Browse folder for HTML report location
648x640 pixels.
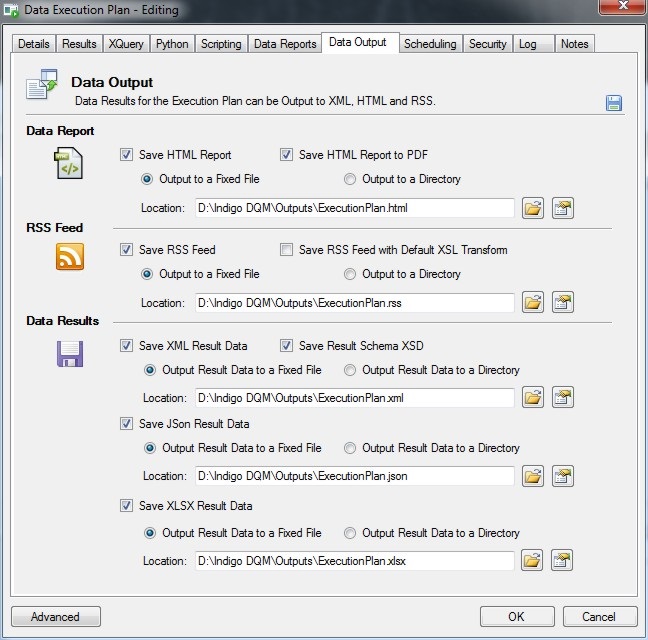pos(532,208)
